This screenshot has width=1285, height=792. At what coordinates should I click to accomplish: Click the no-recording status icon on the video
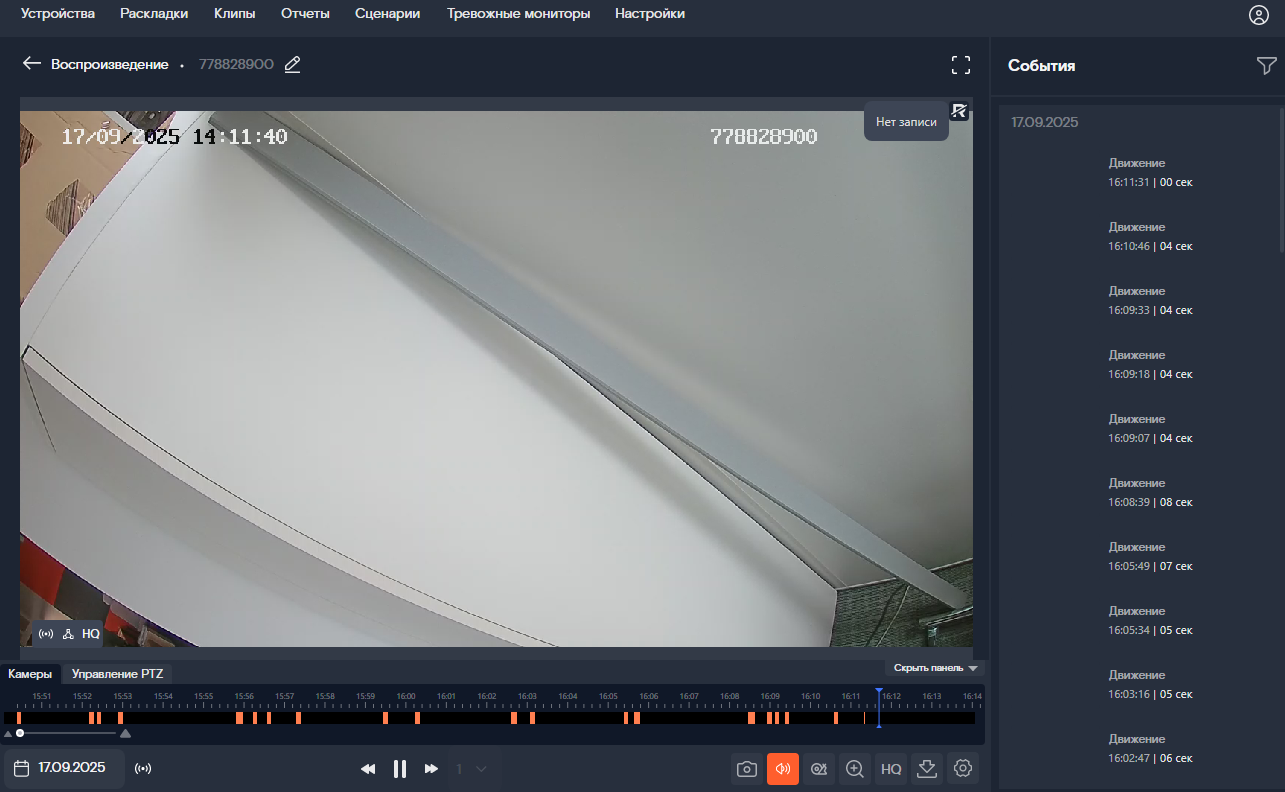(959, 111)
